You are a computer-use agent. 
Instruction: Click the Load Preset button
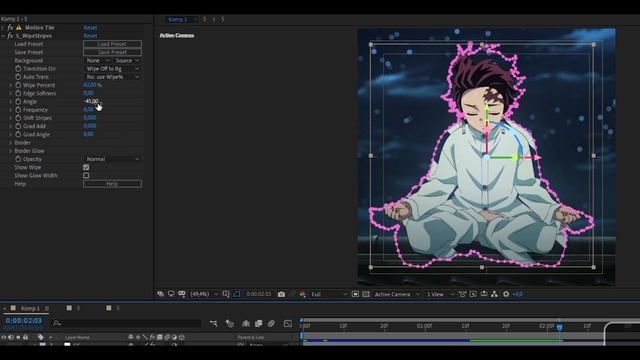click(112, 44)
